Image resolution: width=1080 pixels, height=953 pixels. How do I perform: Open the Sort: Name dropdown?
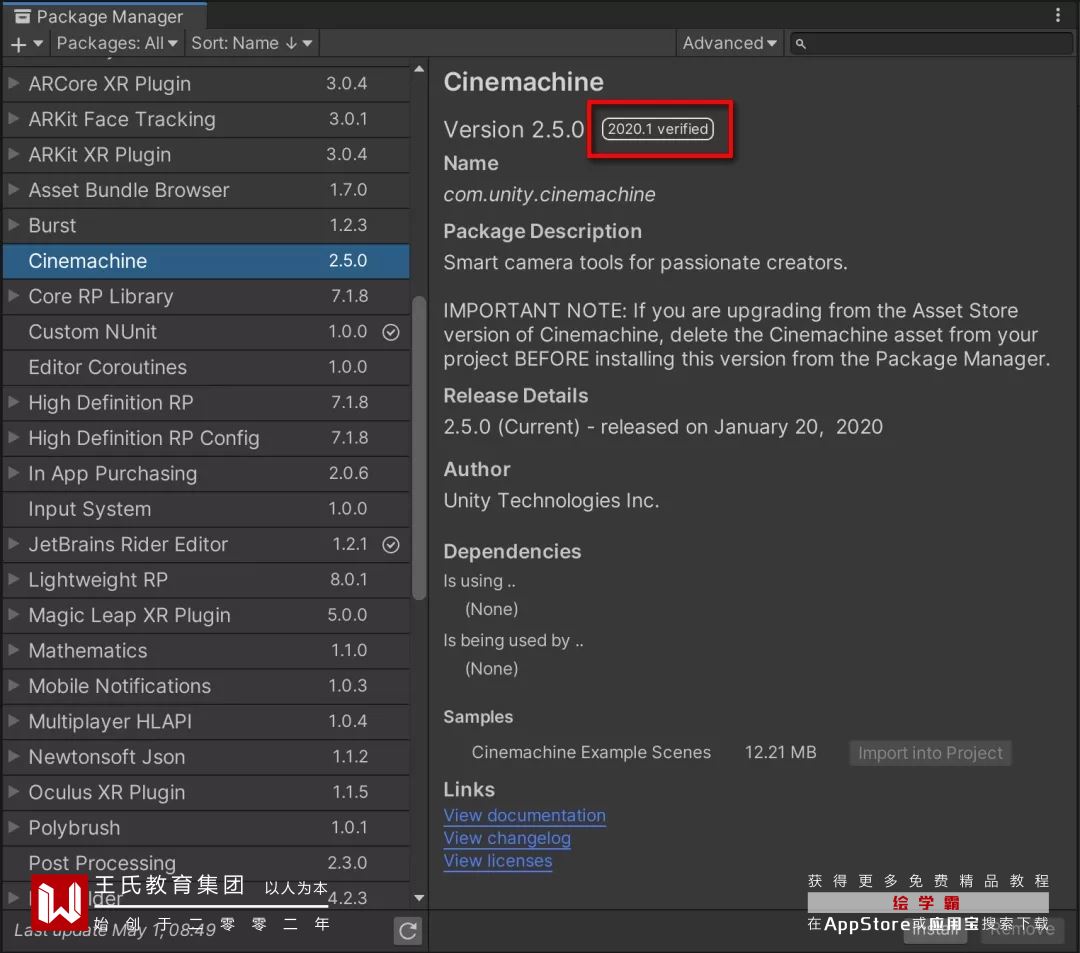pos(251,43)
